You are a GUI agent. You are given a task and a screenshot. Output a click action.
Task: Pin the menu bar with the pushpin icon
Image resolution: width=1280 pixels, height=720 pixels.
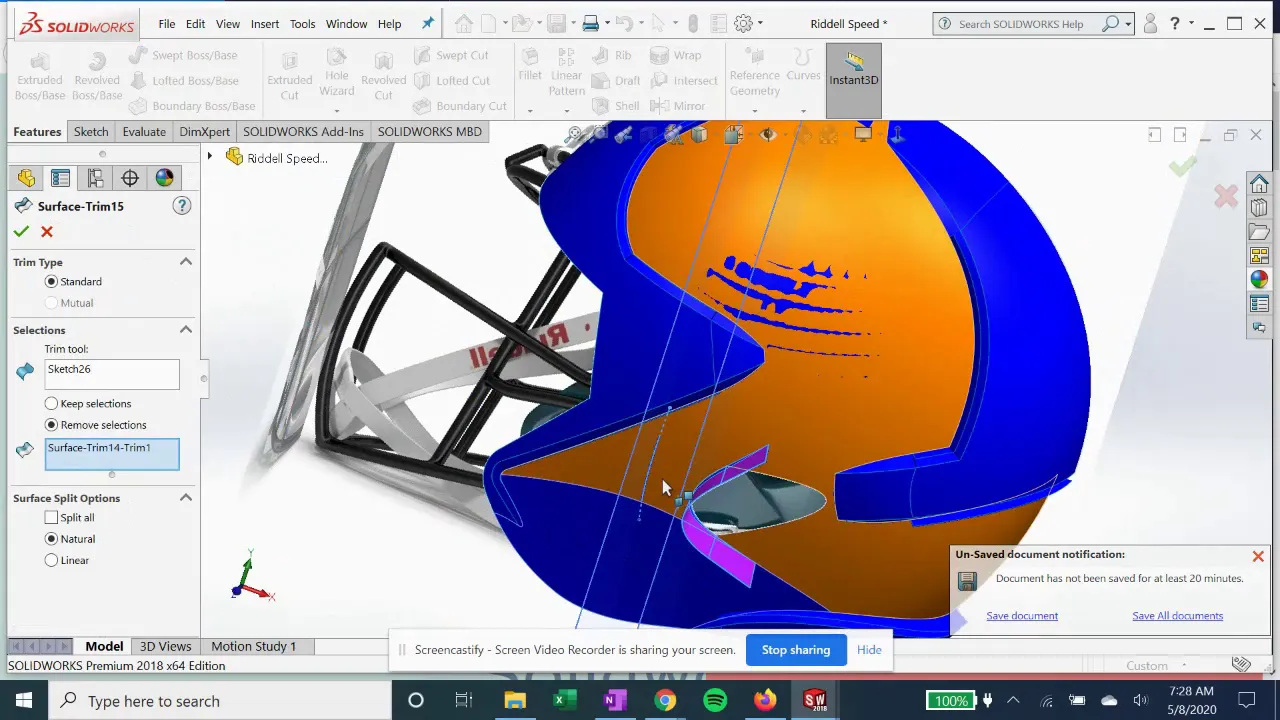(x=428, y=23)
